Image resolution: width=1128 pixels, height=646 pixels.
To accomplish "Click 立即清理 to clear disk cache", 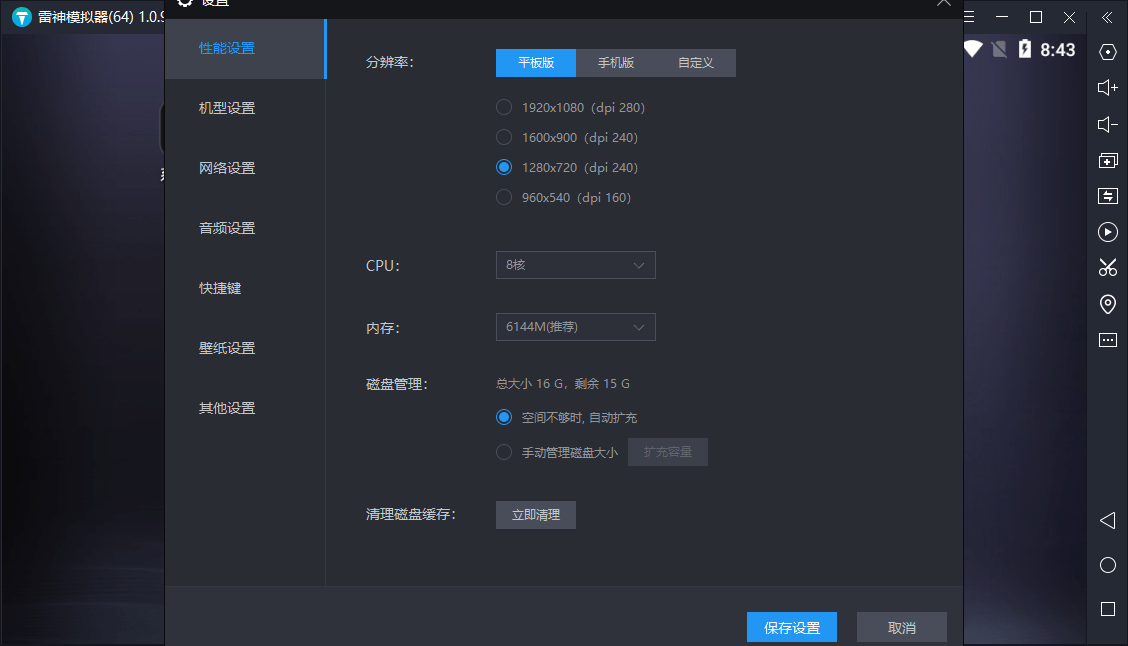I will pos(535,515).
